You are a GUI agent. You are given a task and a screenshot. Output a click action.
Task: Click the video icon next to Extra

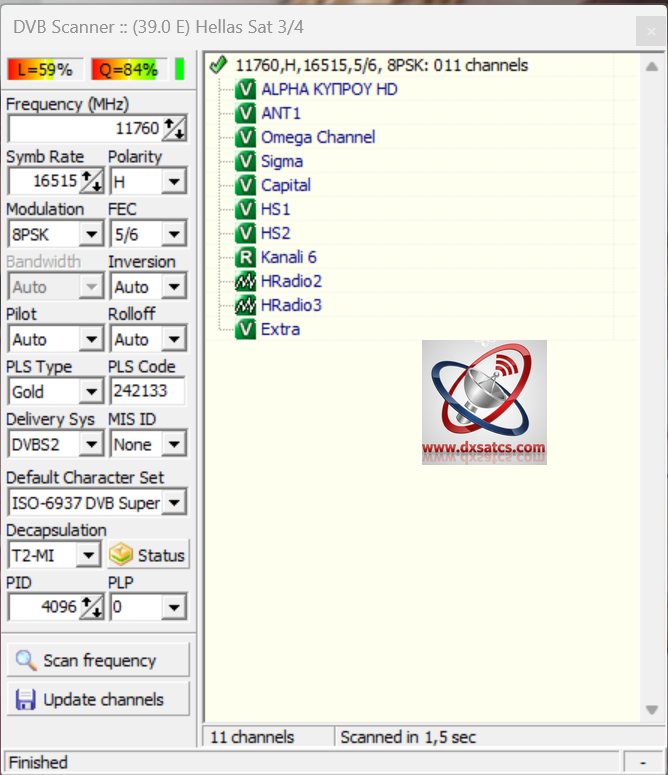pyautogui.click(x=245, y=329)
